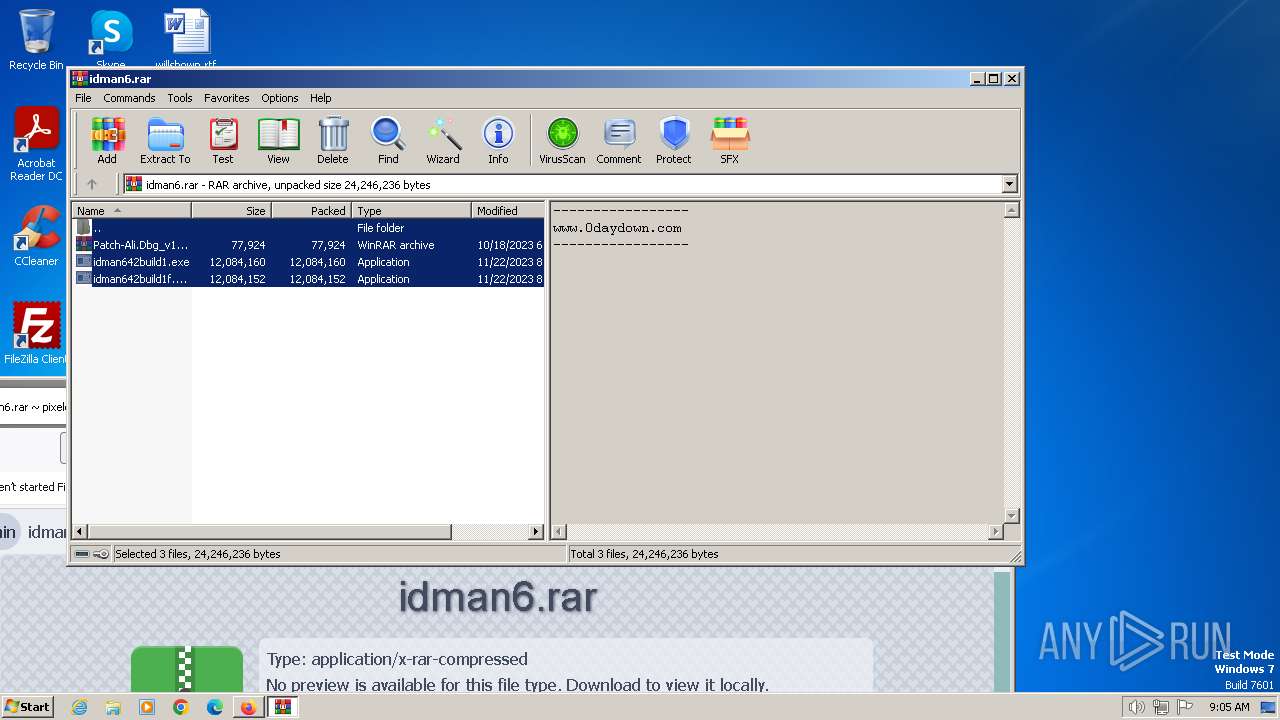Image resolution: width=1280 pixels, height=720 pixels.
Task: Click WinRAR taskbar icon
Action: pyautogui.click(x=283, y=707)
